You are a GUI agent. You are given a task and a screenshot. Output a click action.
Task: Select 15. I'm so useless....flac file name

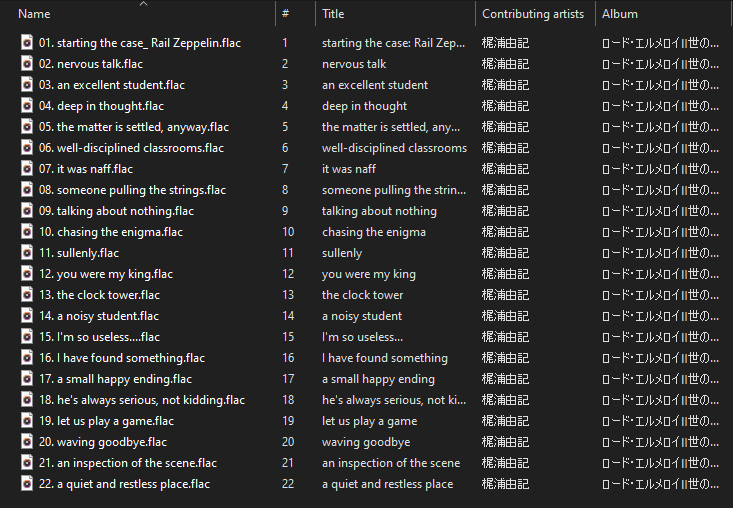pos(99,337)
